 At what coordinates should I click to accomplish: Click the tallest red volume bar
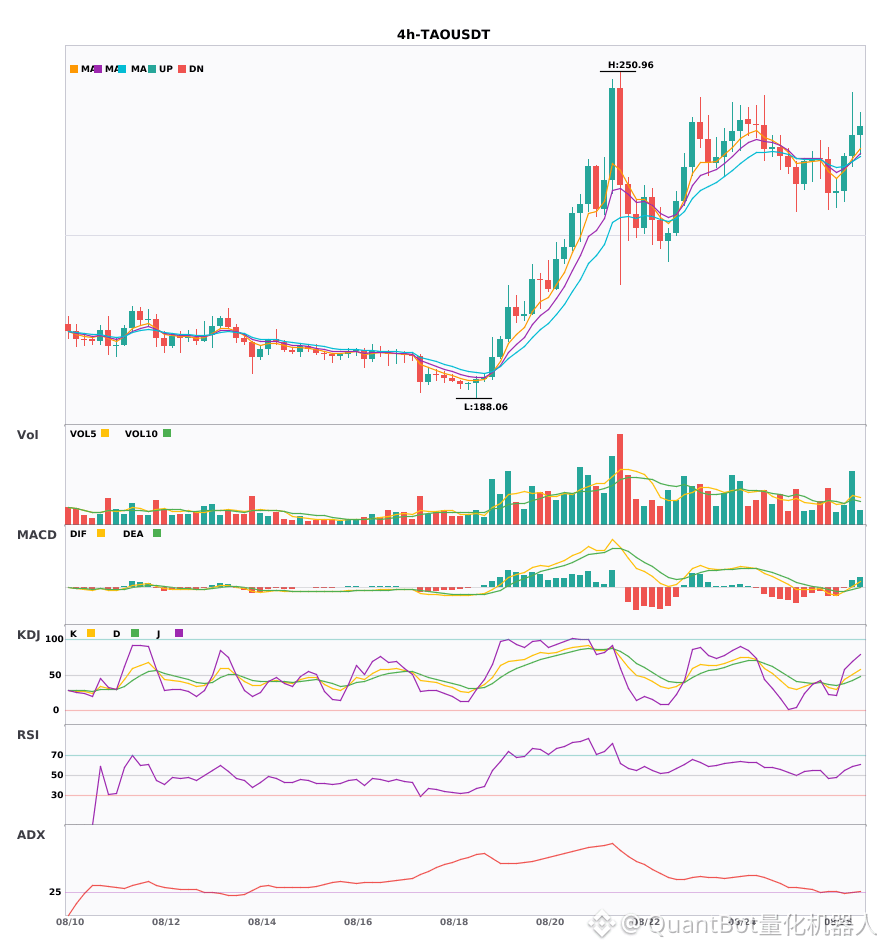point(620,479)
